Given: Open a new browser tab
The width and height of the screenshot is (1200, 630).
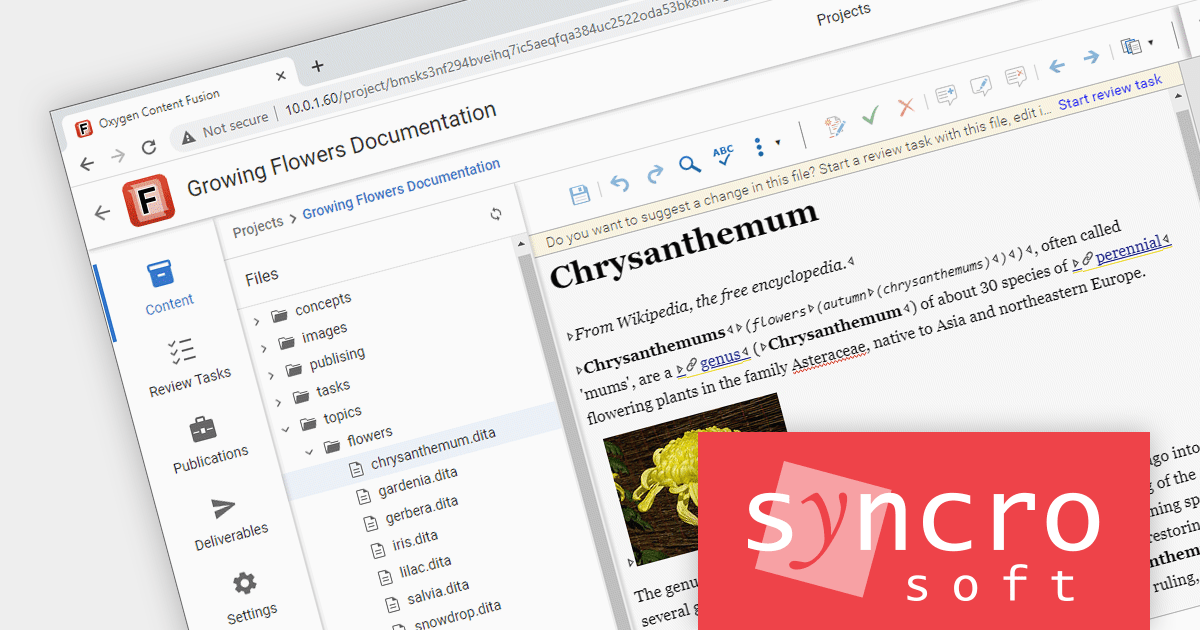Looking at the screenshot, I should (x=318, y=66).
